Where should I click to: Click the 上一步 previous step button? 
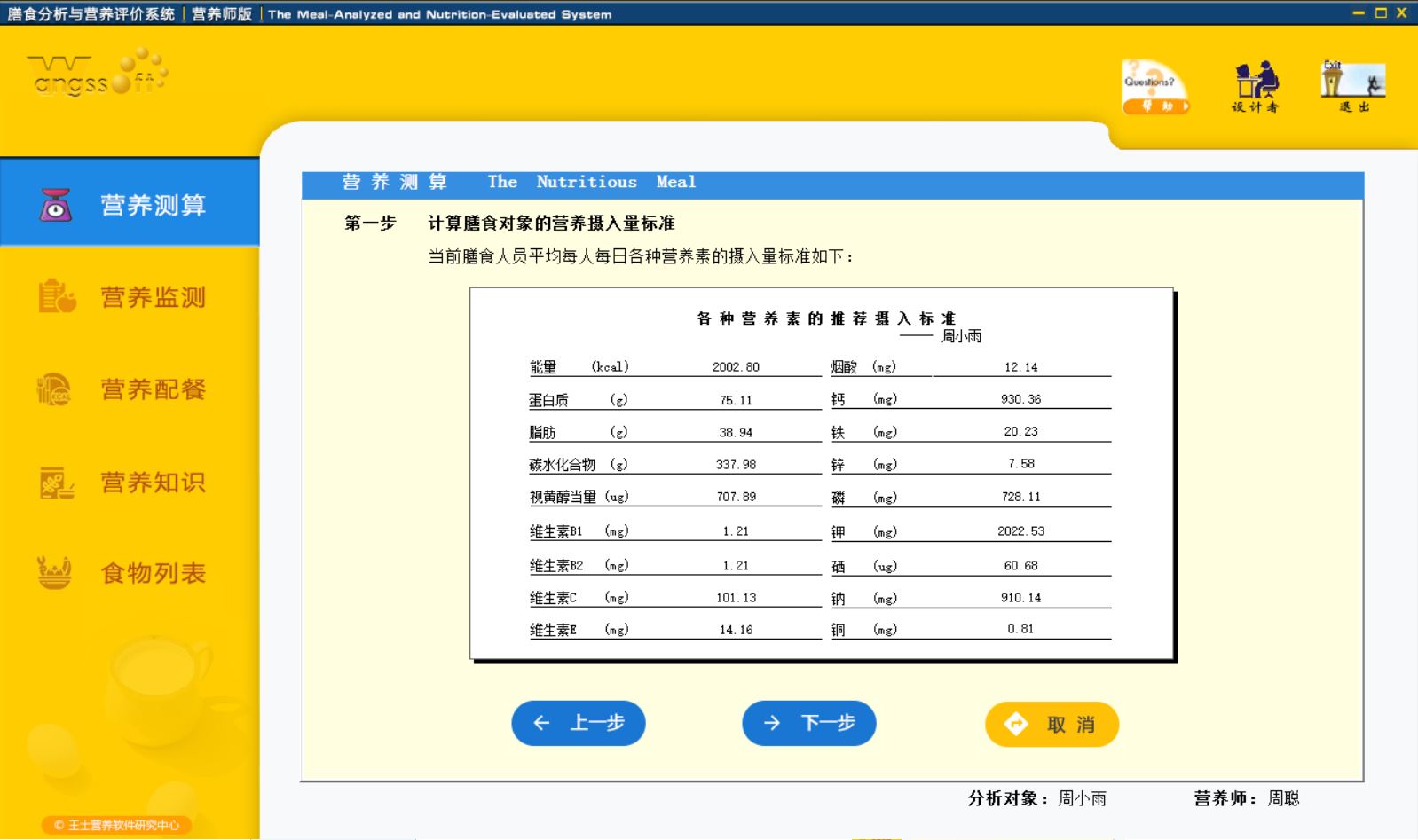click(x=579, y=723)
